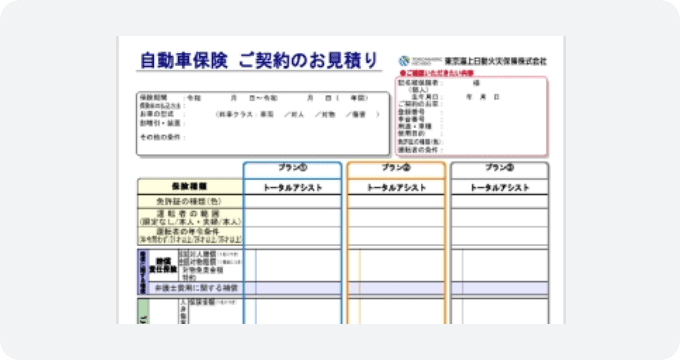
Task: Click the 対人賠償 row label
Action: 203,254
